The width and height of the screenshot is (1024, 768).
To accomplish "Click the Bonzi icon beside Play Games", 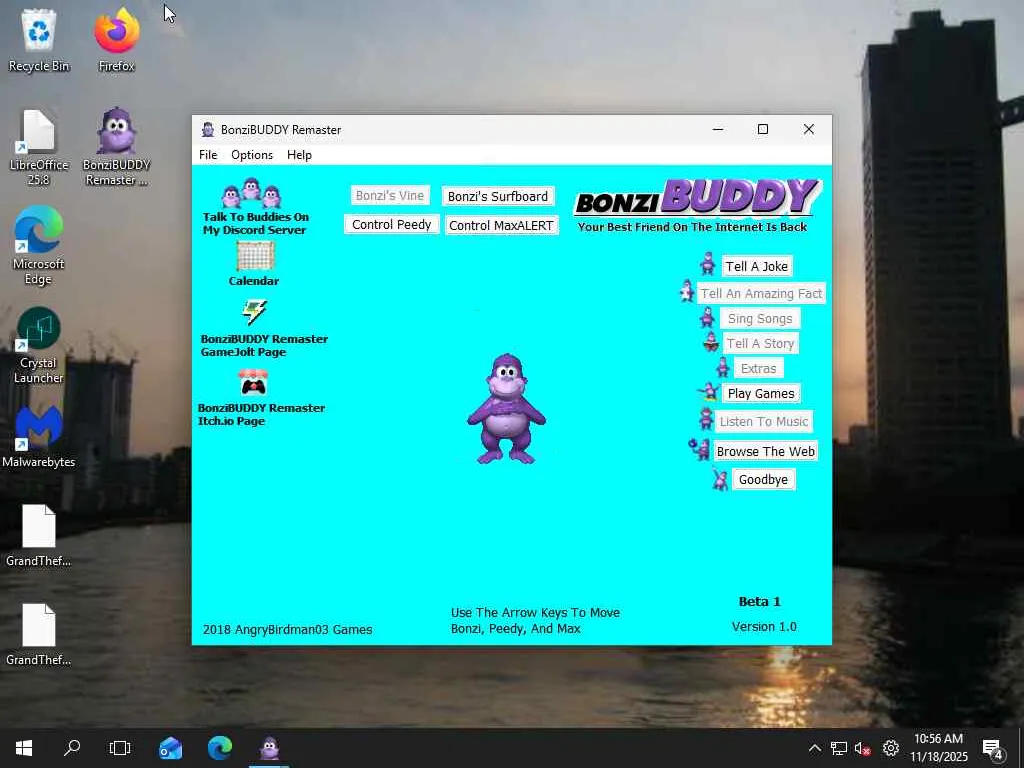I will pos(709,392).
